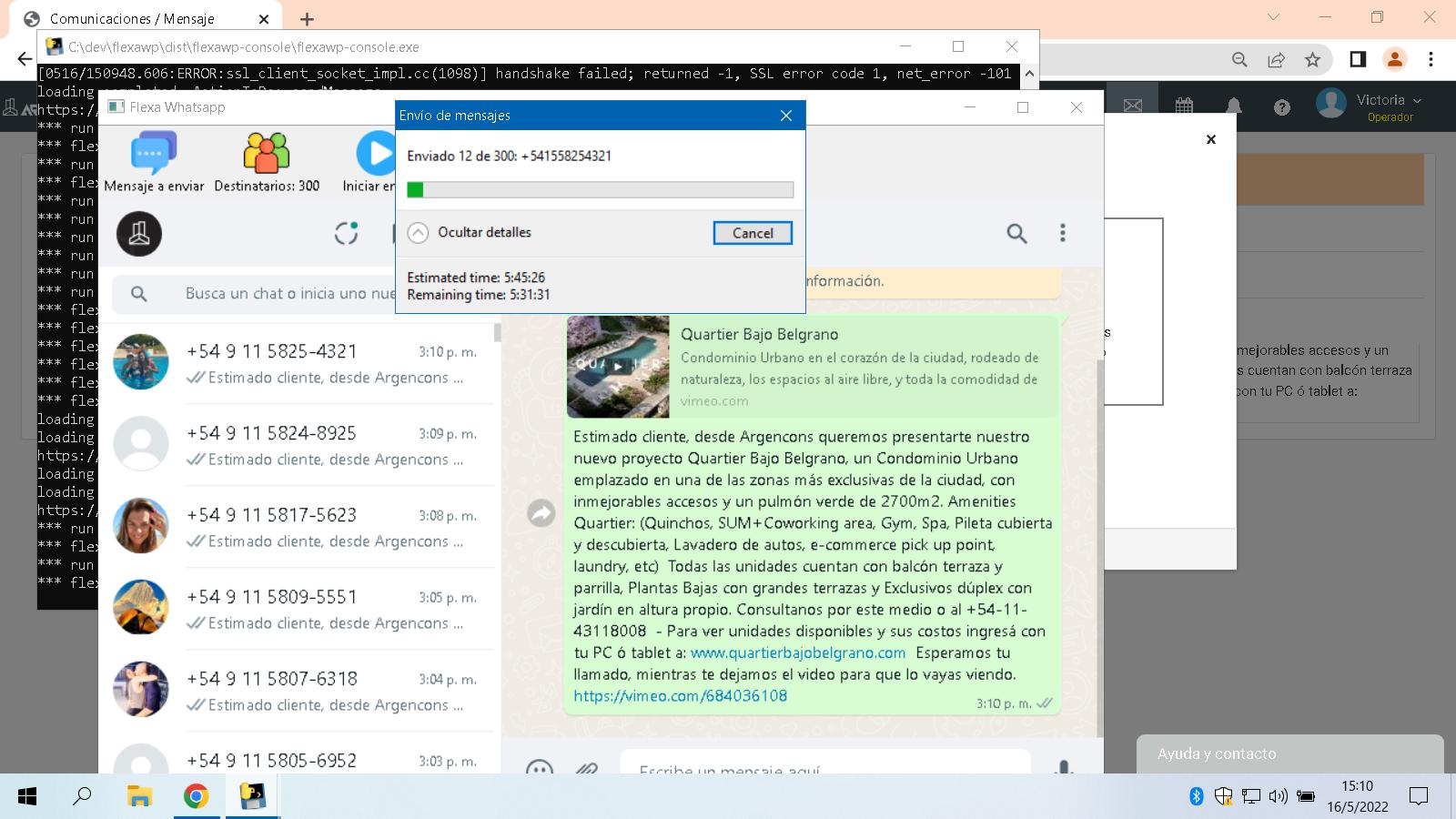Open Windows taskbar search
1456x819 pixels.
(82, 797)
